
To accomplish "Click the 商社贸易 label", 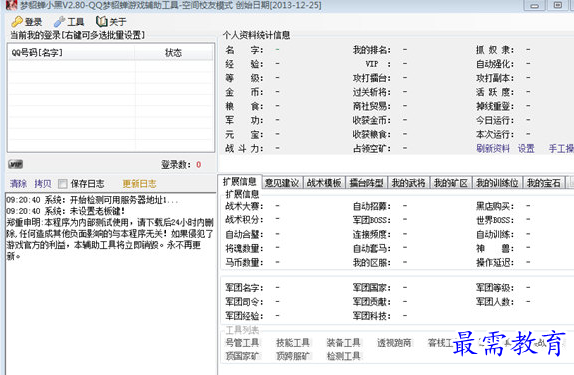I will (x=372, y=106).
